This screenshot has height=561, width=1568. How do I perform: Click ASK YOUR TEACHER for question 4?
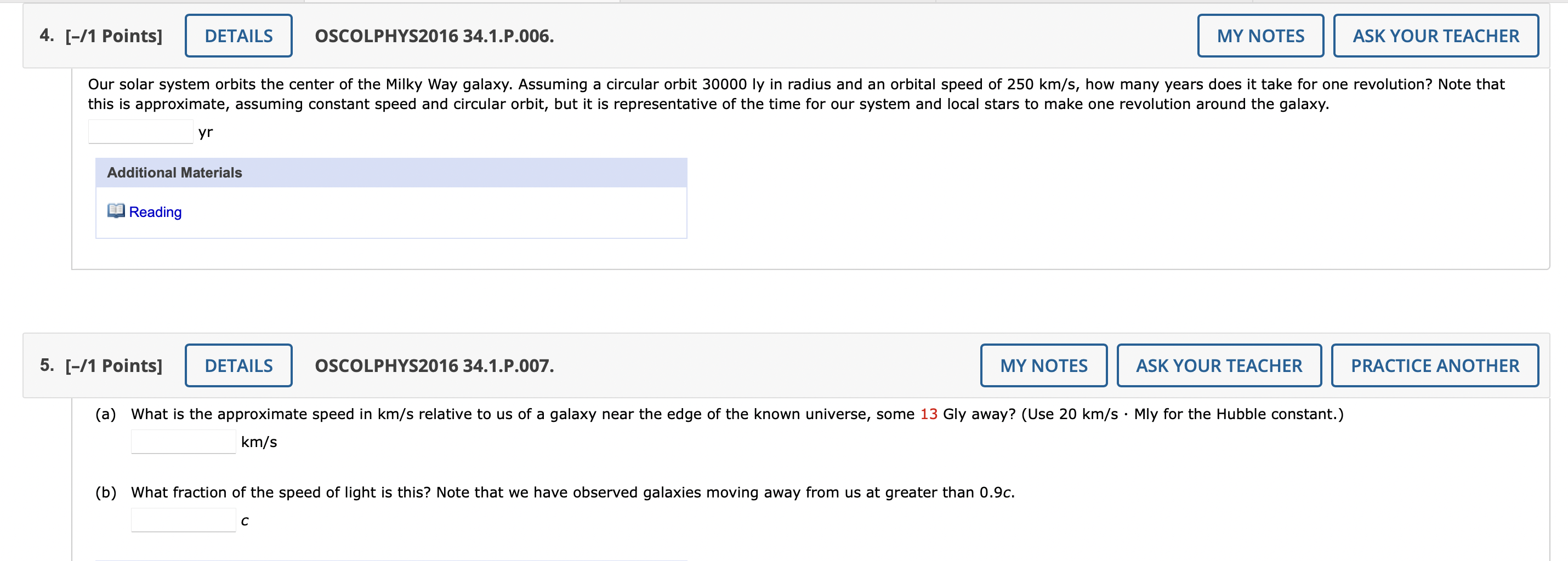click(1435, 35)
